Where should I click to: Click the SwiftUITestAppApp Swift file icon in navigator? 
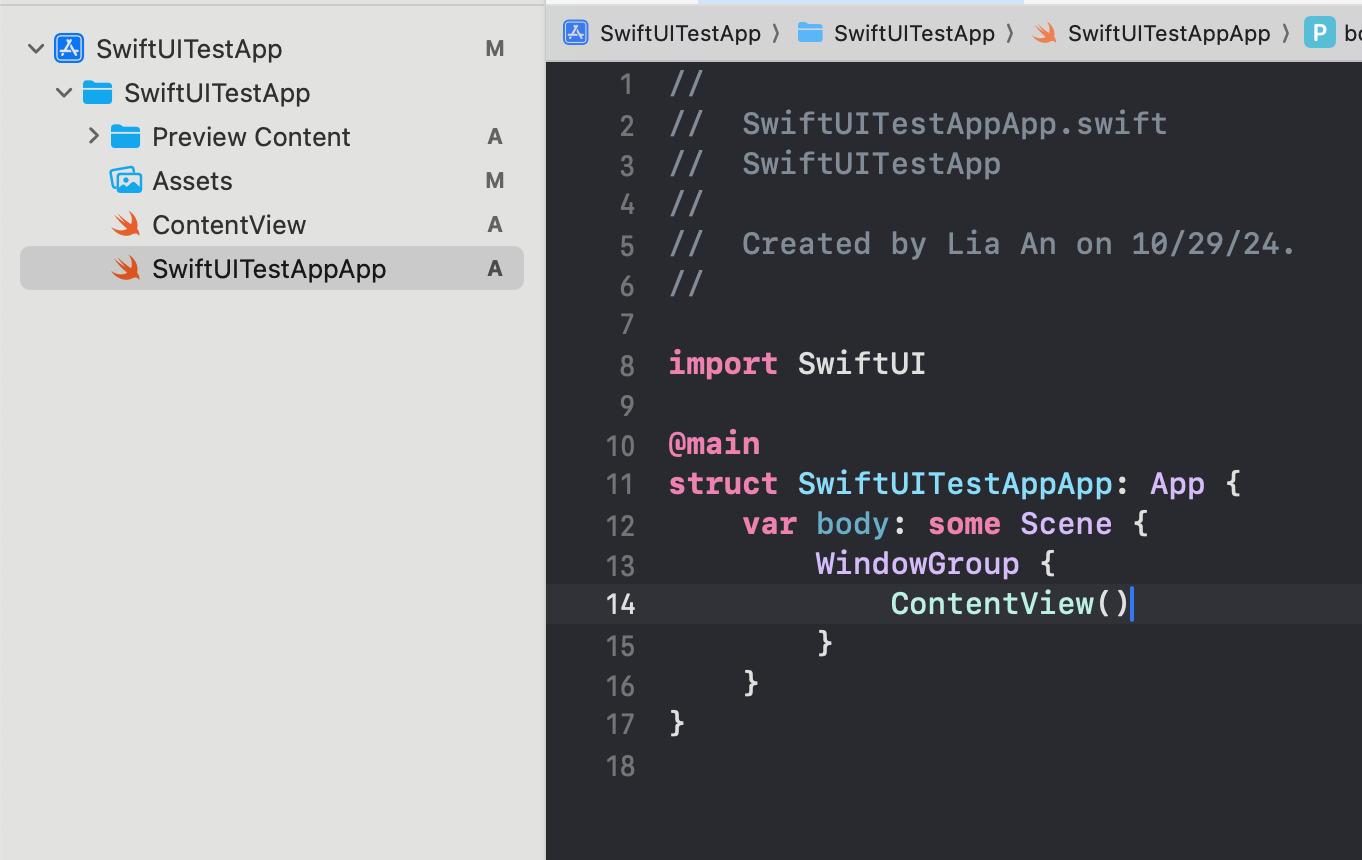click(125, 268)
